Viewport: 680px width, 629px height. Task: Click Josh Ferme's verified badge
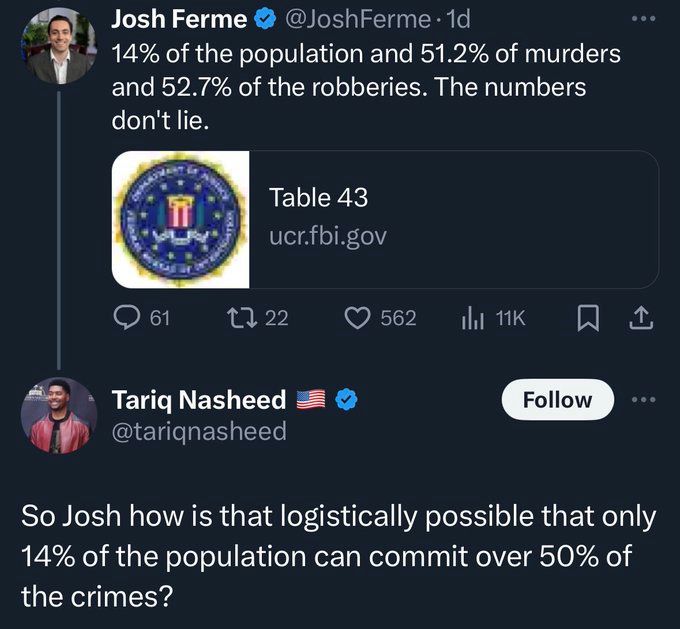tap(266, 19)
